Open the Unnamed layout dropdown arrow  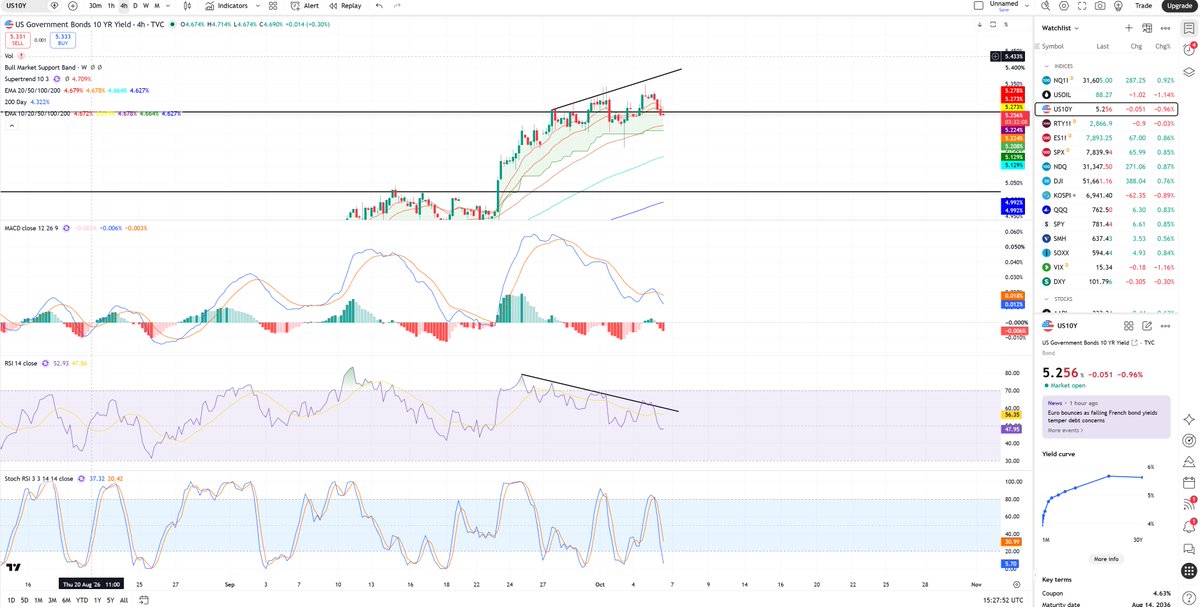click(x=1026, y=5)
